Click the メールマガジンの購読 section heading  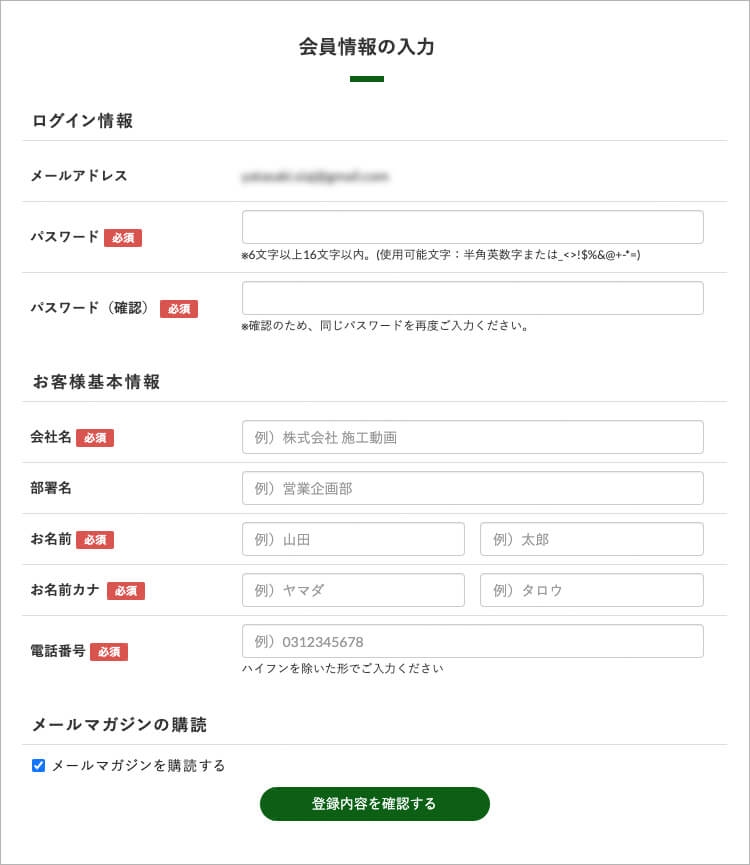point(119,725)
